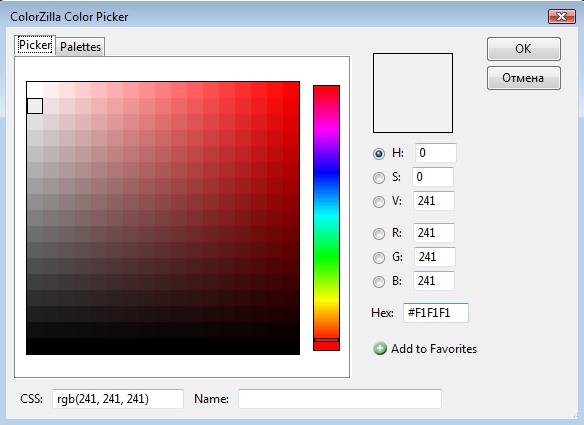The height and width of the screenshot is (425, 584).
Task: Switch to the Palettes tab
Action: 80,47
